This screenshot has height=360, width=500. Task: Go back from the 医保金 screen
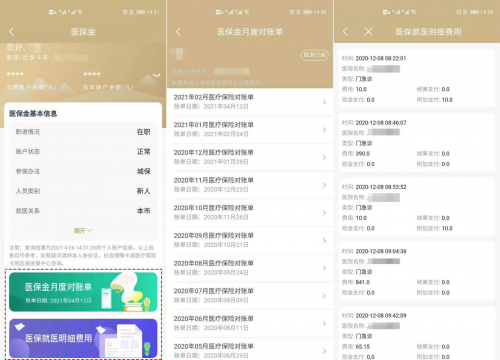(x=12, y=32)
